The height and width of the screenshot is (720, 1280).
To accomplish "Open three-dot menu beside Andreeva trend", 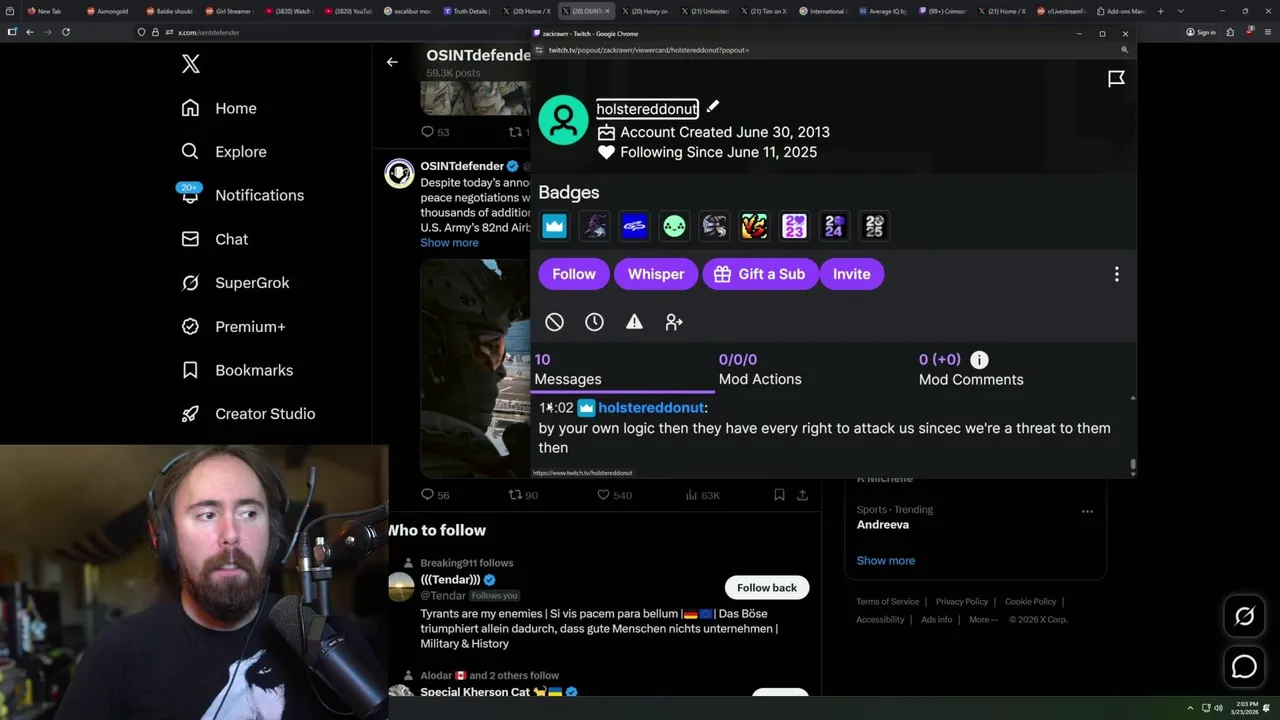I will (1087, 511).
